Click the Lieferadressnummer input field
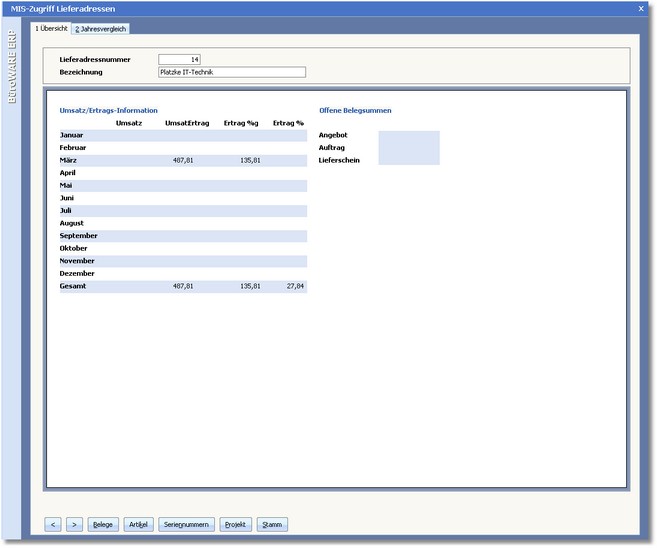The height and width of the screenshot is (548, 657). [x=180, y=59]
